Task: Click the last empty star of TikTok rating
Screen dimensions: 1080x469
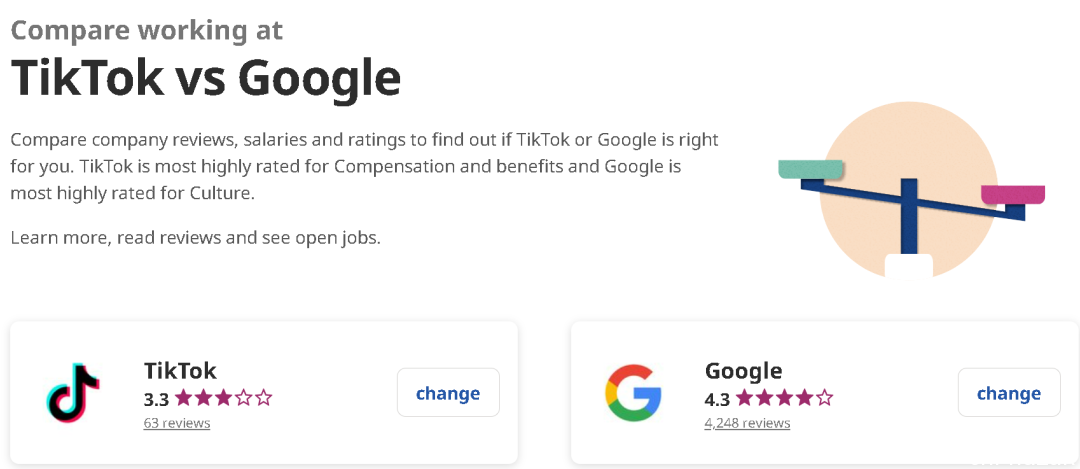Action: click(x=264, y=398)
